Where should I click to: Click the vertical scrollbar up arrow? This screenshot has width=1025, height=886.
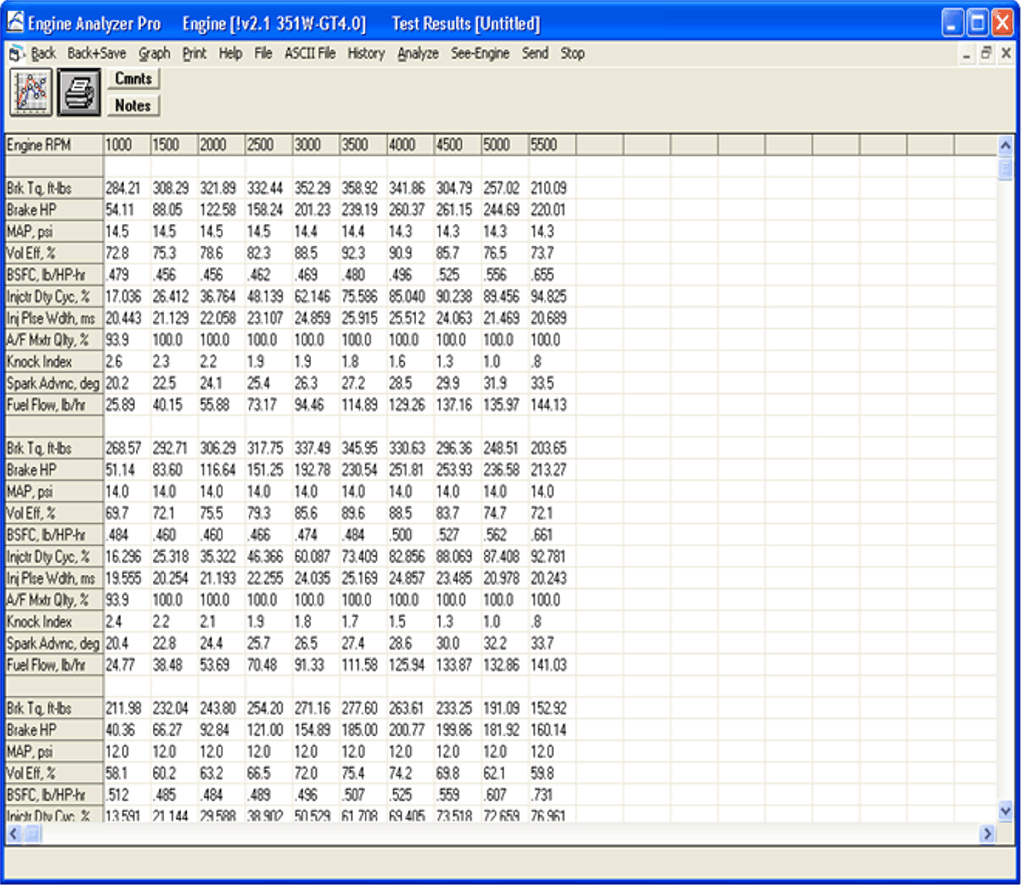[1005, 146]
